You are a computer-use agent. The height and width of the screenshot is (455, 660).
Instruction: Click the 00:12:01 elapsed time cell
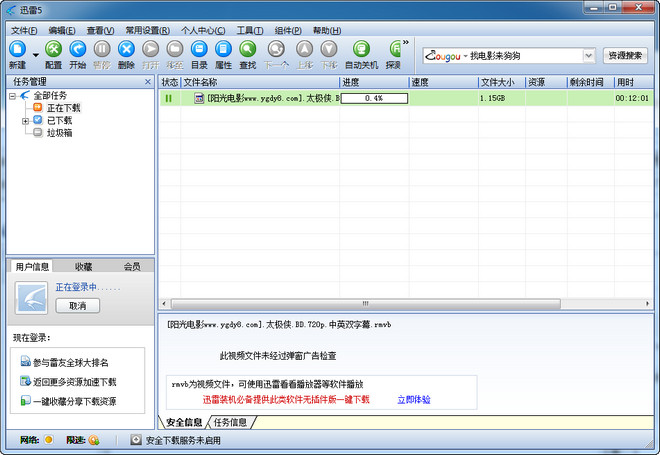(632, 98)
